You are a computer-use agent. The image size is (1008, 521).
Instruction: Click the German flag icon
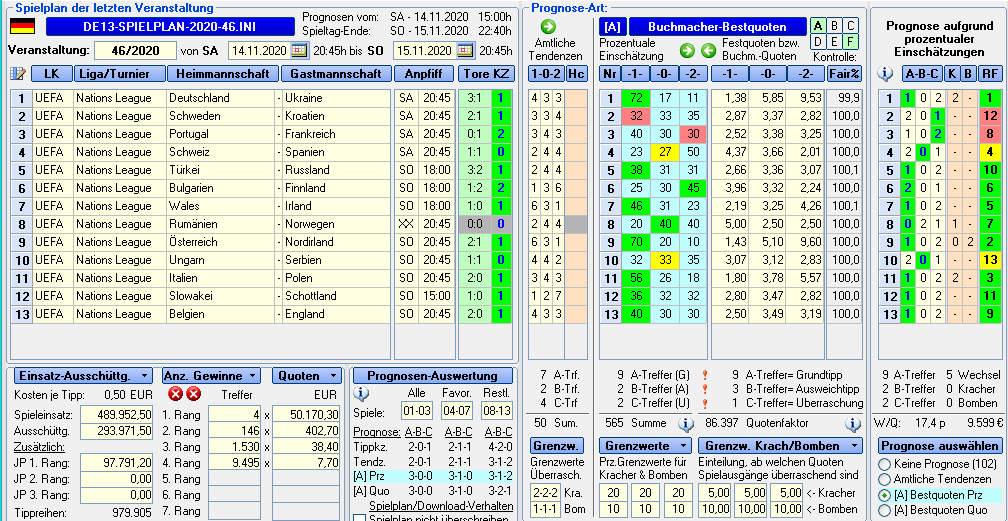coord(23,27)
